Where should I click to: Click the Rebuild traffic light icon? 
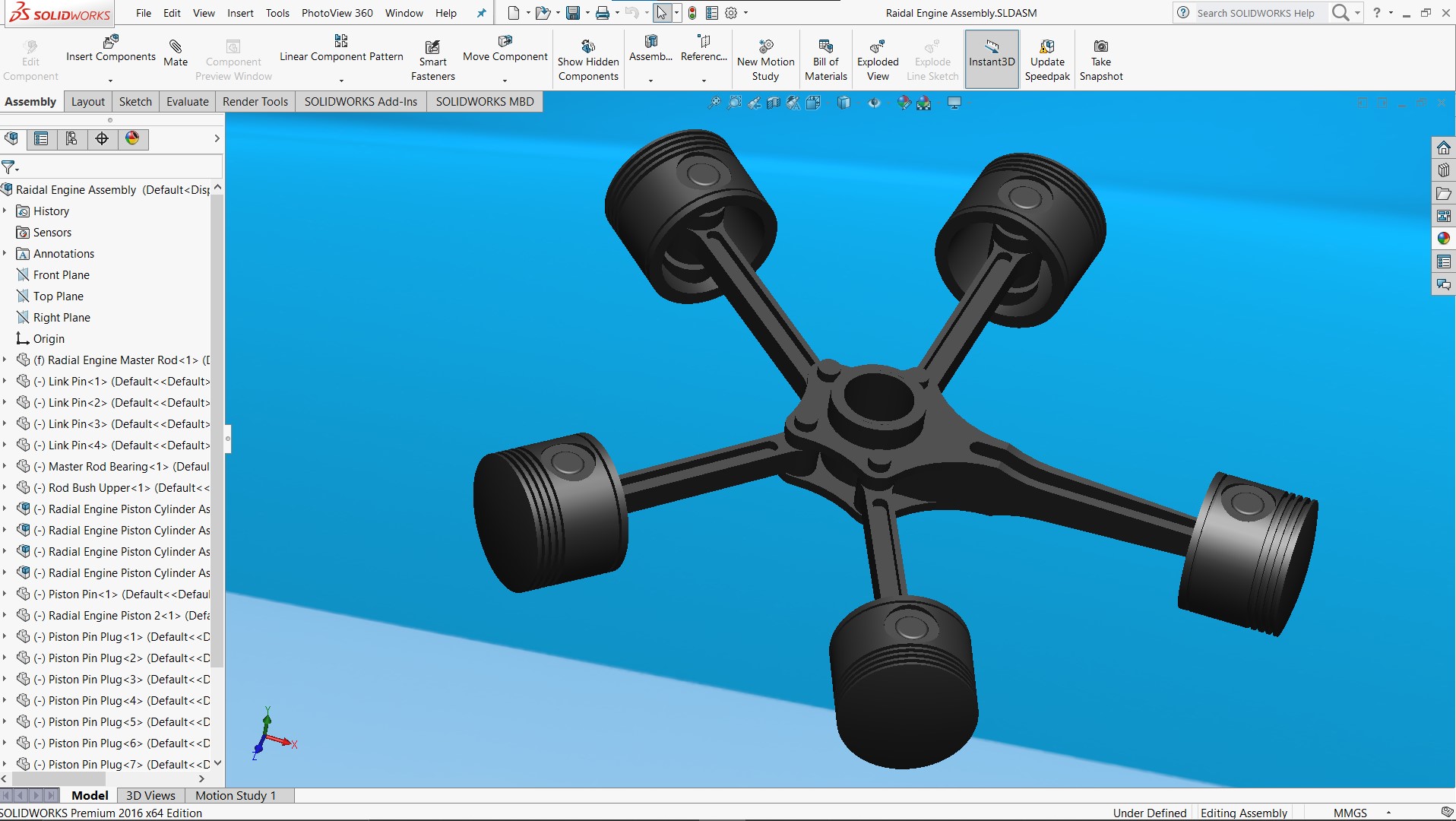(692, 13)
